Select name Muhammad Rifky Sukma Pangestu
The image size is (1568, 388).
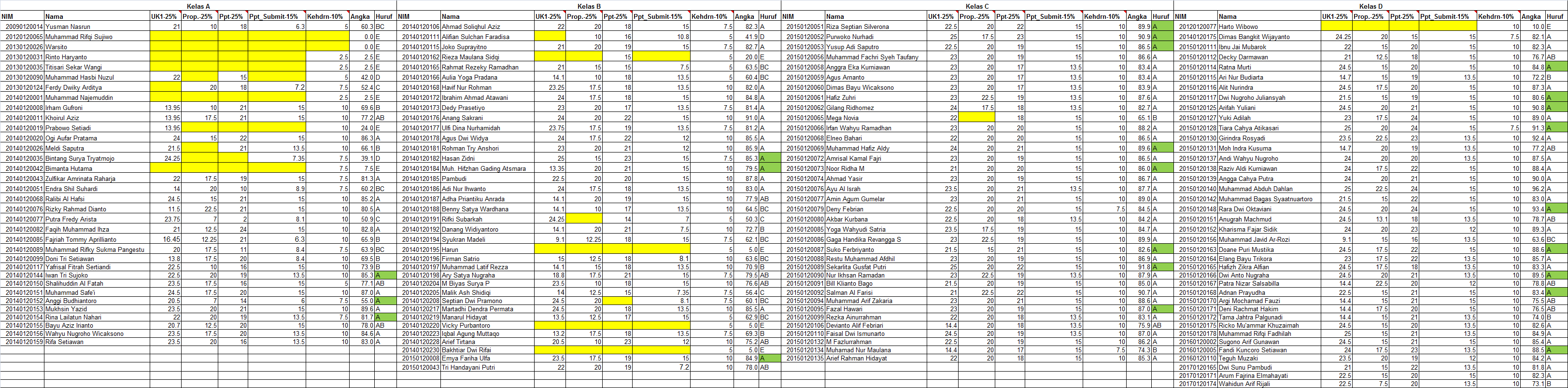click(97, 250)
